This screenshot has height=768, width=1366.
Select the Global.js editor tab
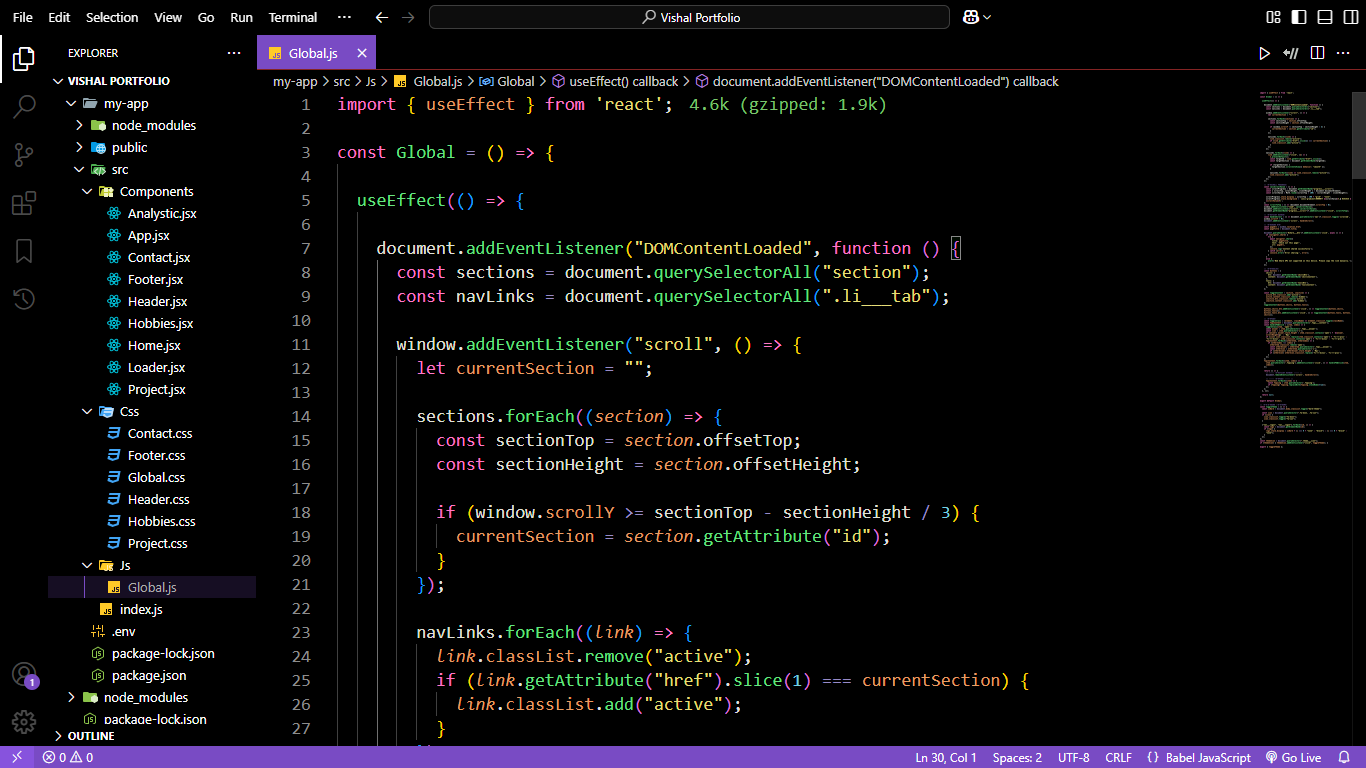(x=318, y=53)
